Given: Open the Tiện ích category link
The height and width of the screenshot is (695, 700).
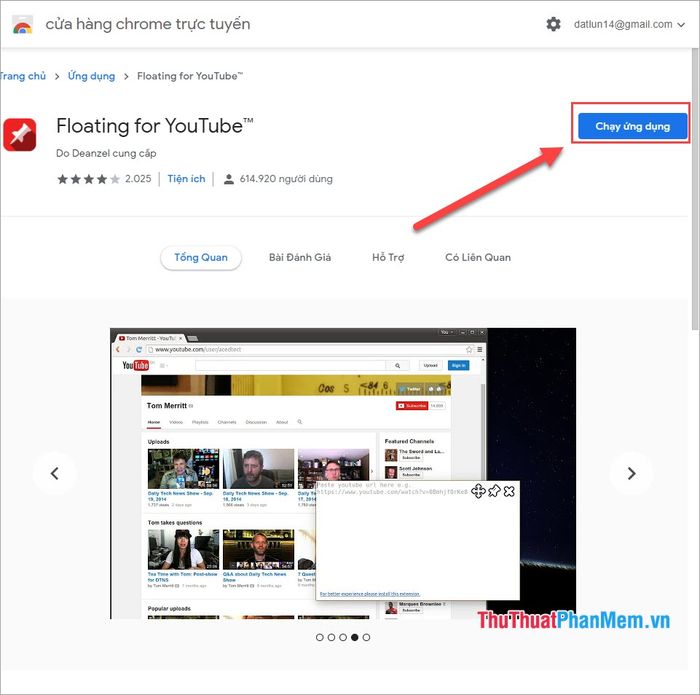Looking at the screenshot, I should pos(186,179).
